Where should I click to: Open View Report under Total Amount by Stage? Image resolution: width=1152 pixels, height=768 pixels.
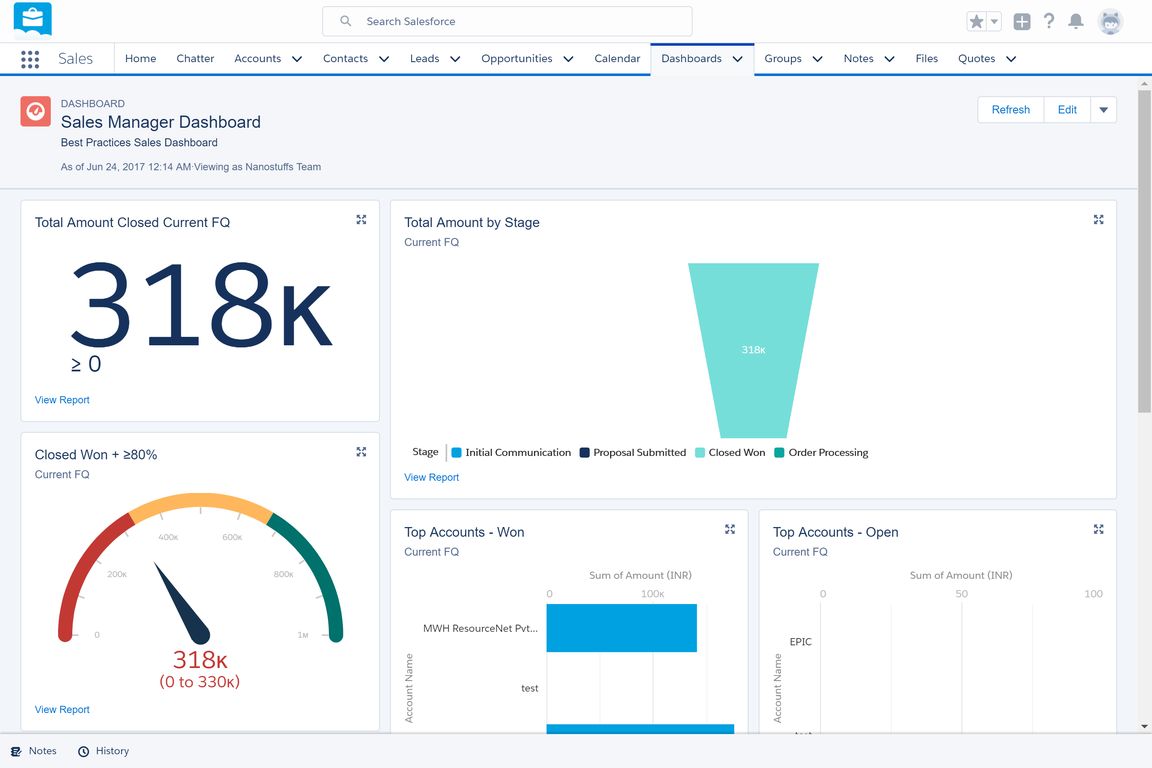coord(431,477)
